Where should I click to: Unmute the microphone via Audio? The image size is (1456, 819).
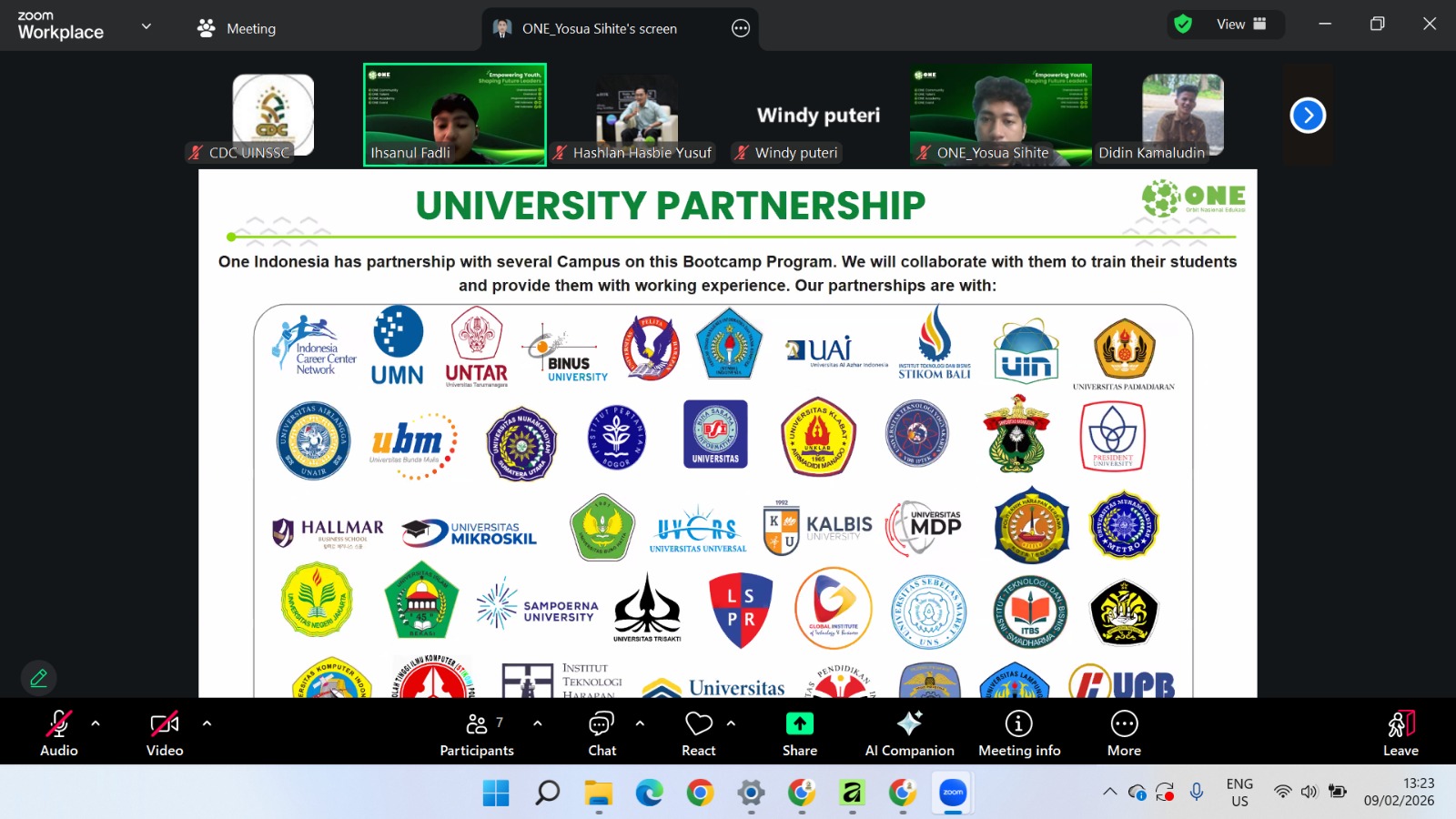(x=59, y=733)
